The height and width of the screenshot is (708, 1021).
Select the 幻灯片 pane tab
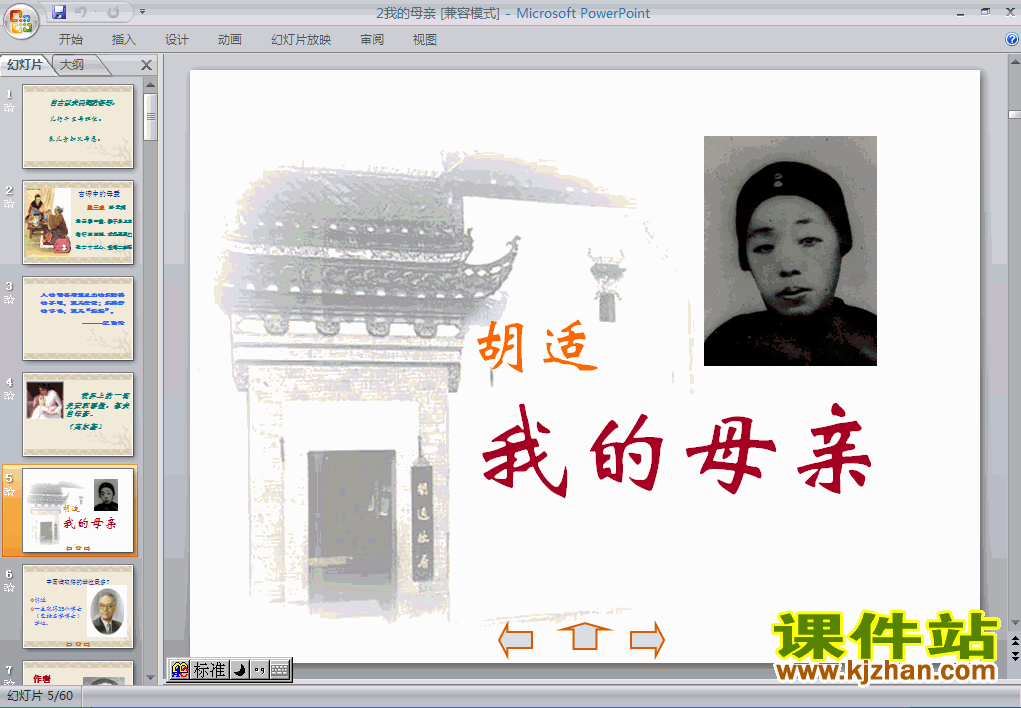click(25, 64)
